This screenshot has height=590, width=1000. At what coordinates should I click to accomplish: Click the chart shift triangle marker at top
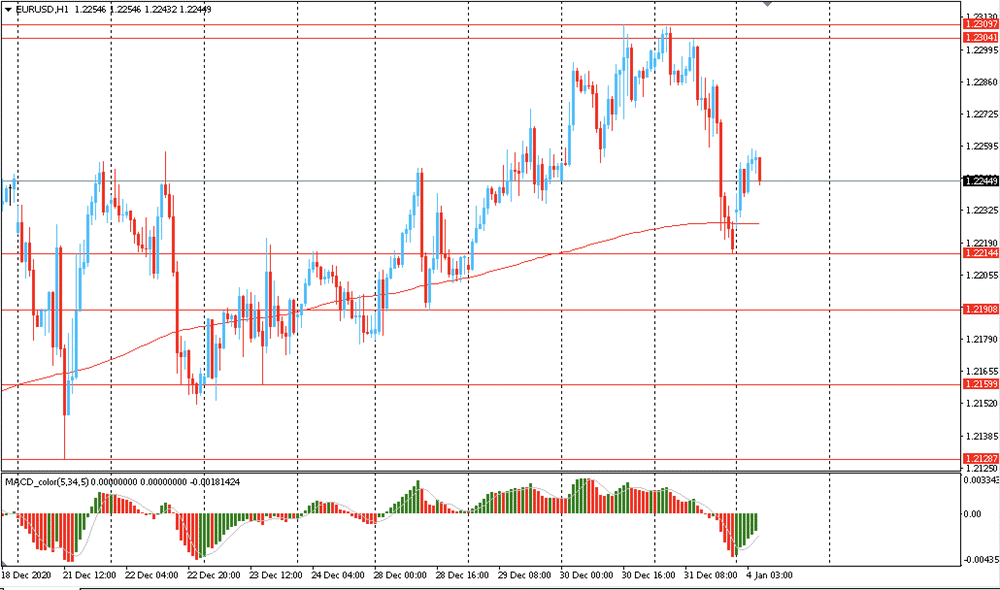768,3
